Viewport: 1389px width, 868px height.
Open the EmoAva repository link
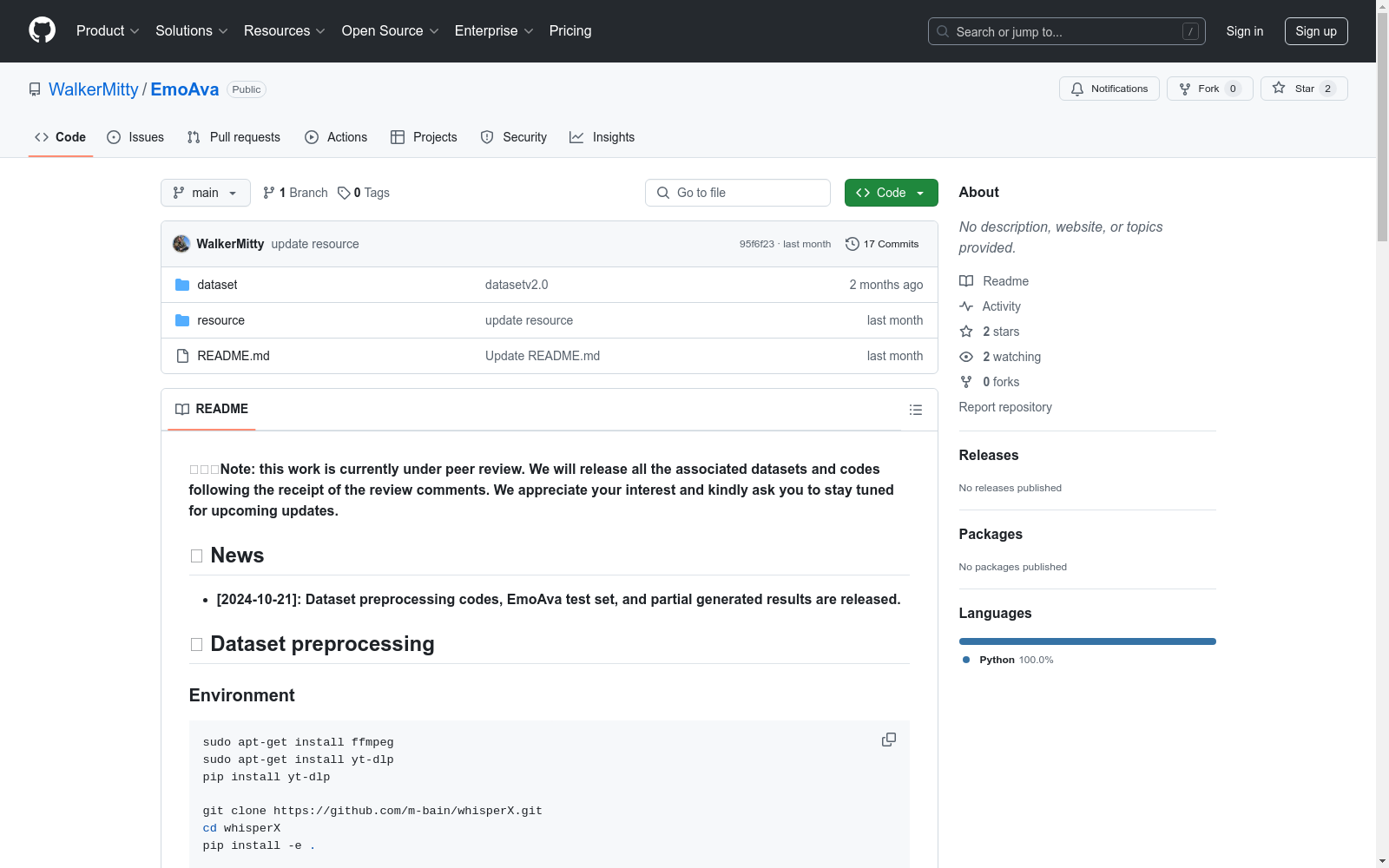click(x=185, y=89)
